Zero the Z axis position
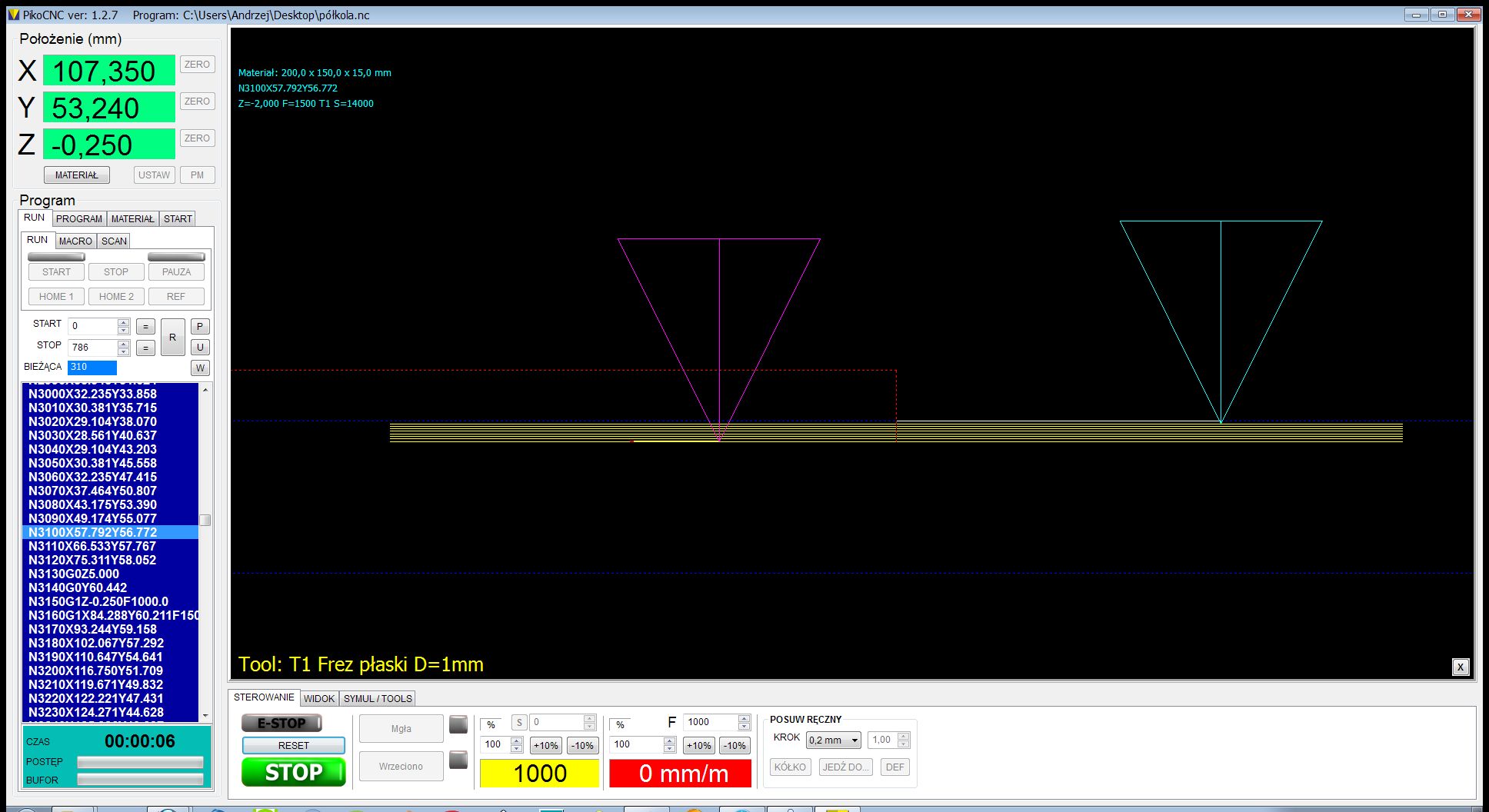The width and height of the screenshot is (1489, 812). [x=197, y=138]
